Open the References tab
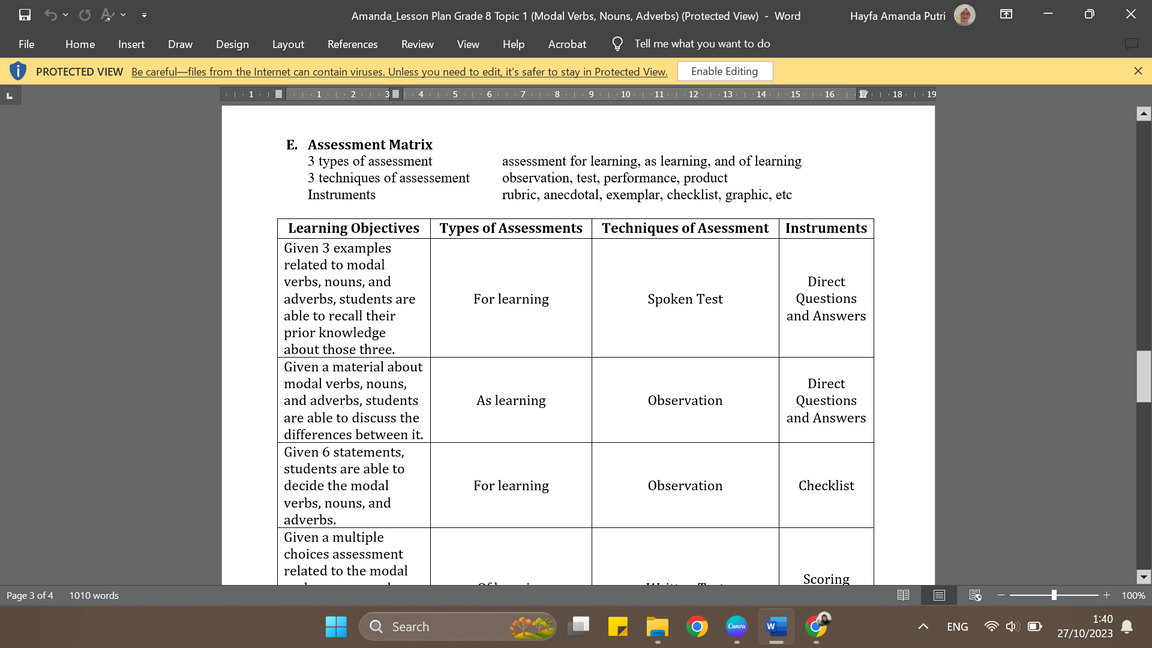 point(352,44)
